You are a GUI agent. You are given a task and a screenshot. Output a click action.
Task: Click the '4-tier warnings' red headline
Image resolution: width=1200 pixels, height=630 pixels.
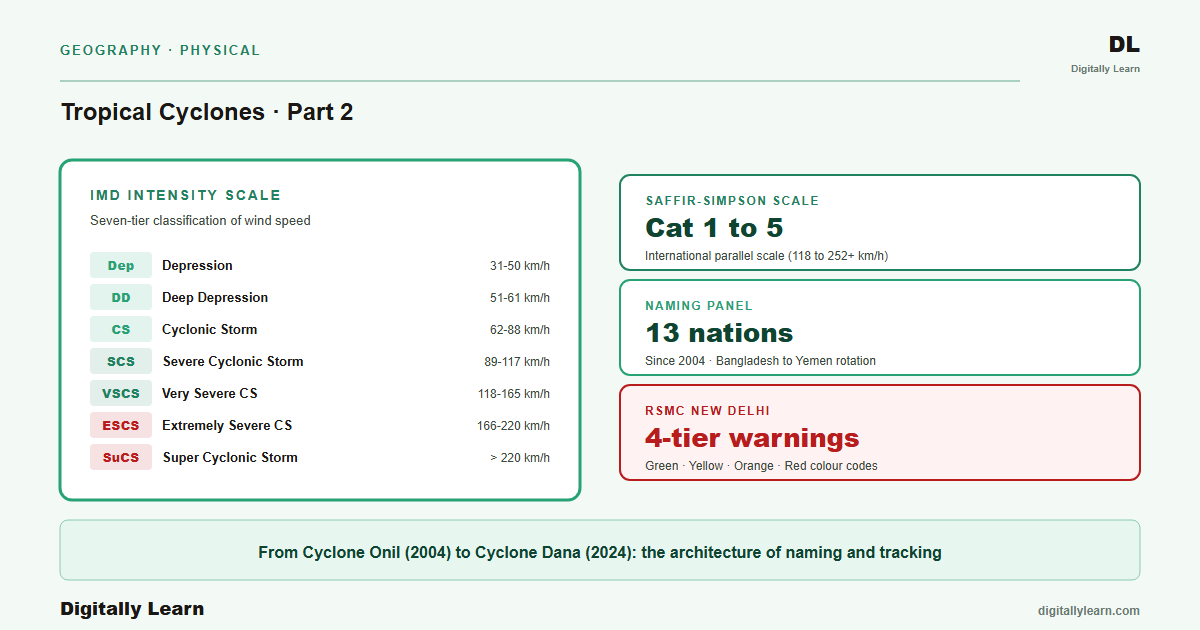click(752, 438)
